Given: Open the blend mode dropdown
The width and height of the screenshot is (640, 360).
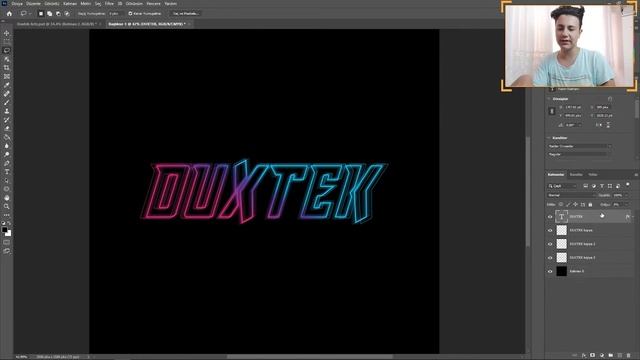Looking at the screenshot, I should pyautogui.click(x=571, y=196).
